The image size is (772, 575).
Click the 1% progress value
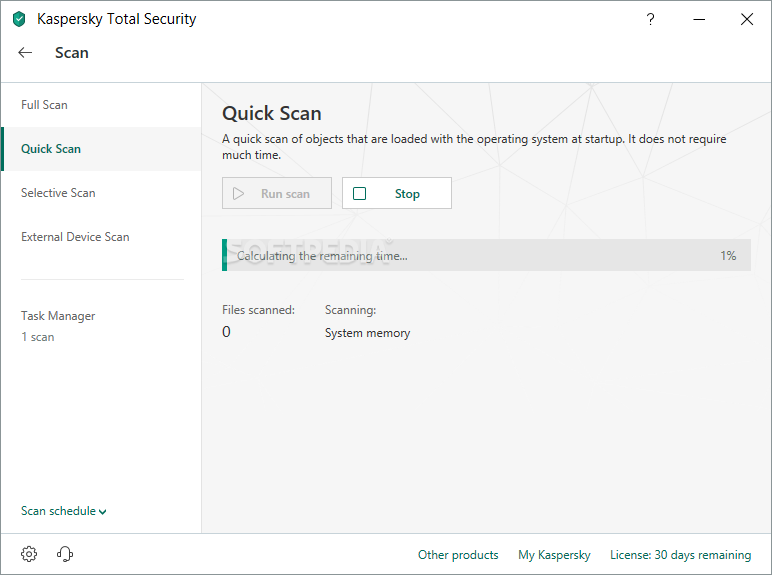[x=728, y=256]
